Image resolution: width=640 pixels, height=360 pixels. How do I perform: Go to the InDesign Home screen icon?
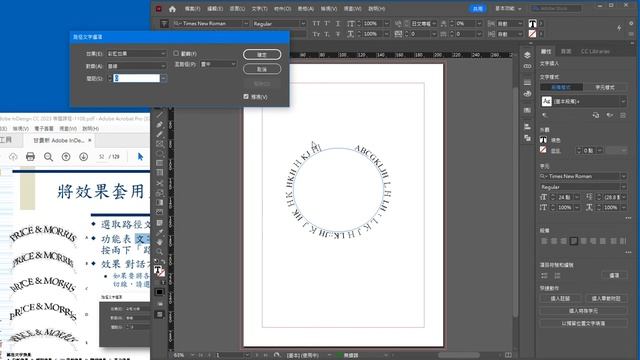(x=172, y=9)
